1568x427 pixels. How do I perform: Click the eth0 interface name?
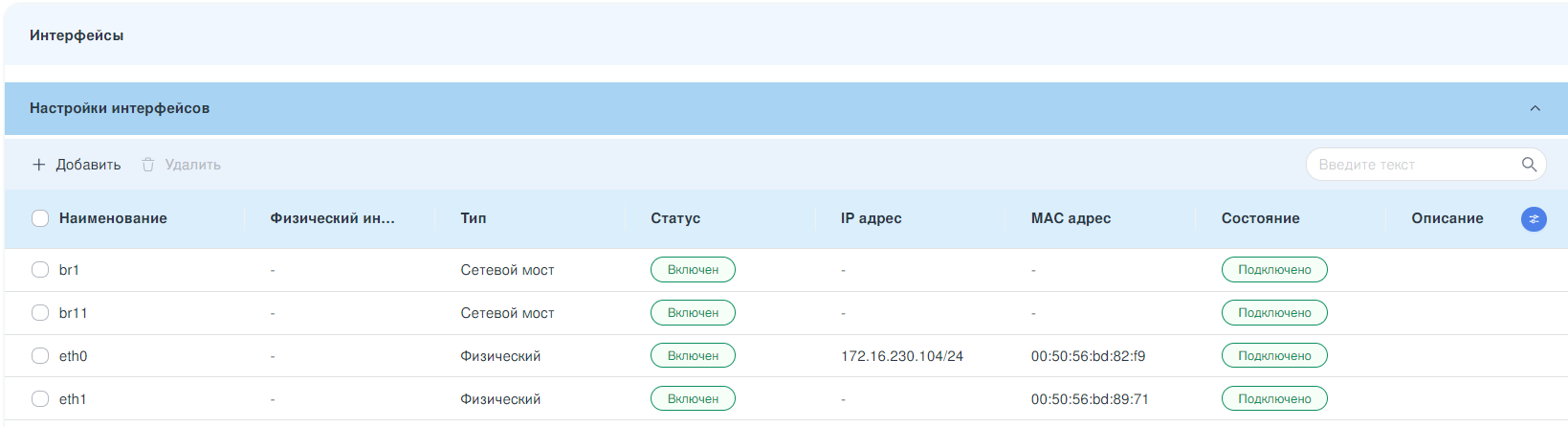73,356
